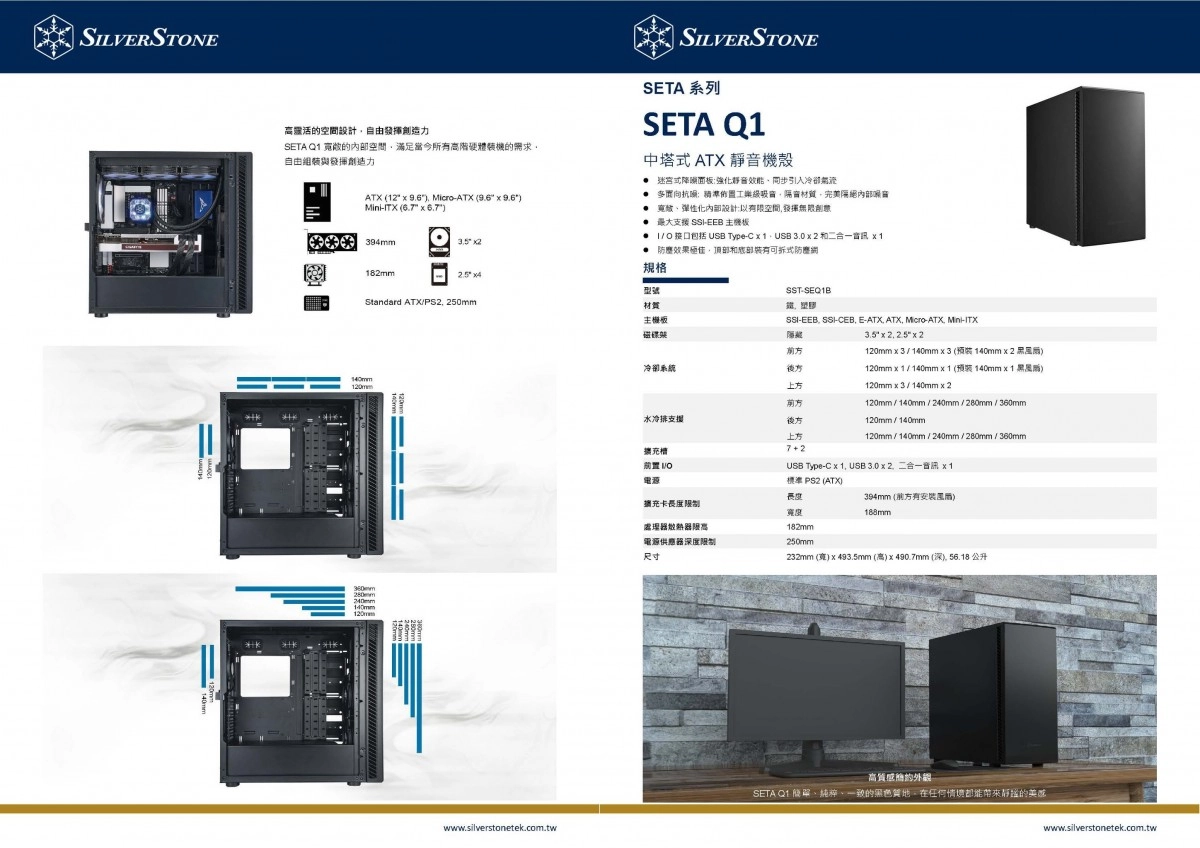Click the SilverStone logo on the right page header
This screenshot has width=1200, height=848.
tap(725, 37)
